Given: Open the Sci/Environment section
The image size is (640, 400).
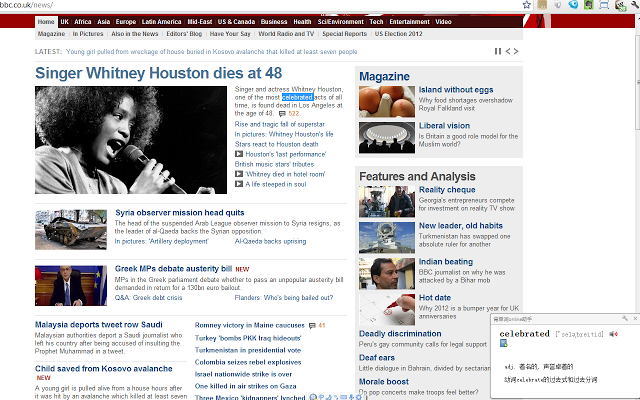Looking at the screenshot, I should (340, 22).
